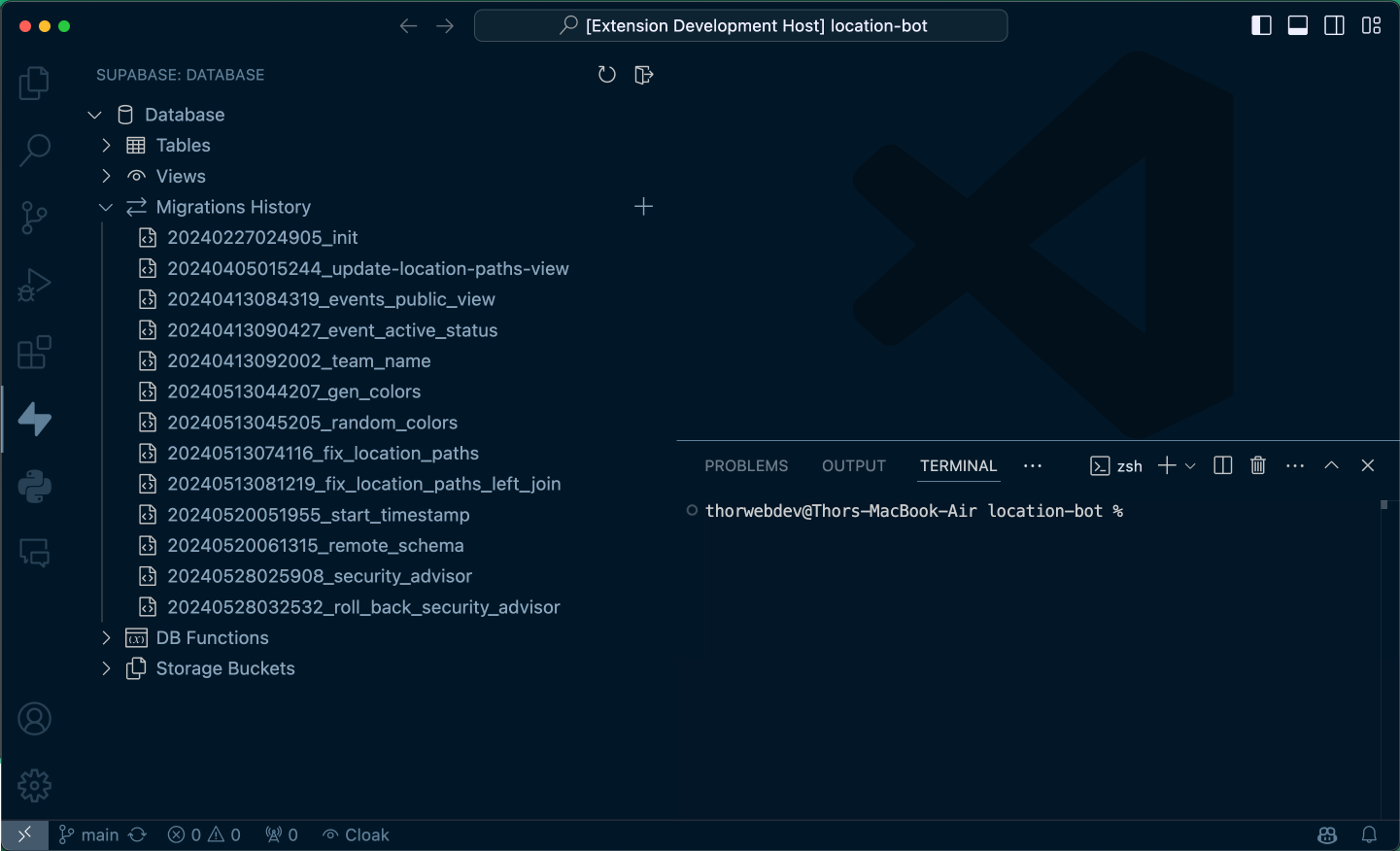Create a new migration with plus icon
1400x851 pixels.
pyautogui.click(x=643, y=206)
